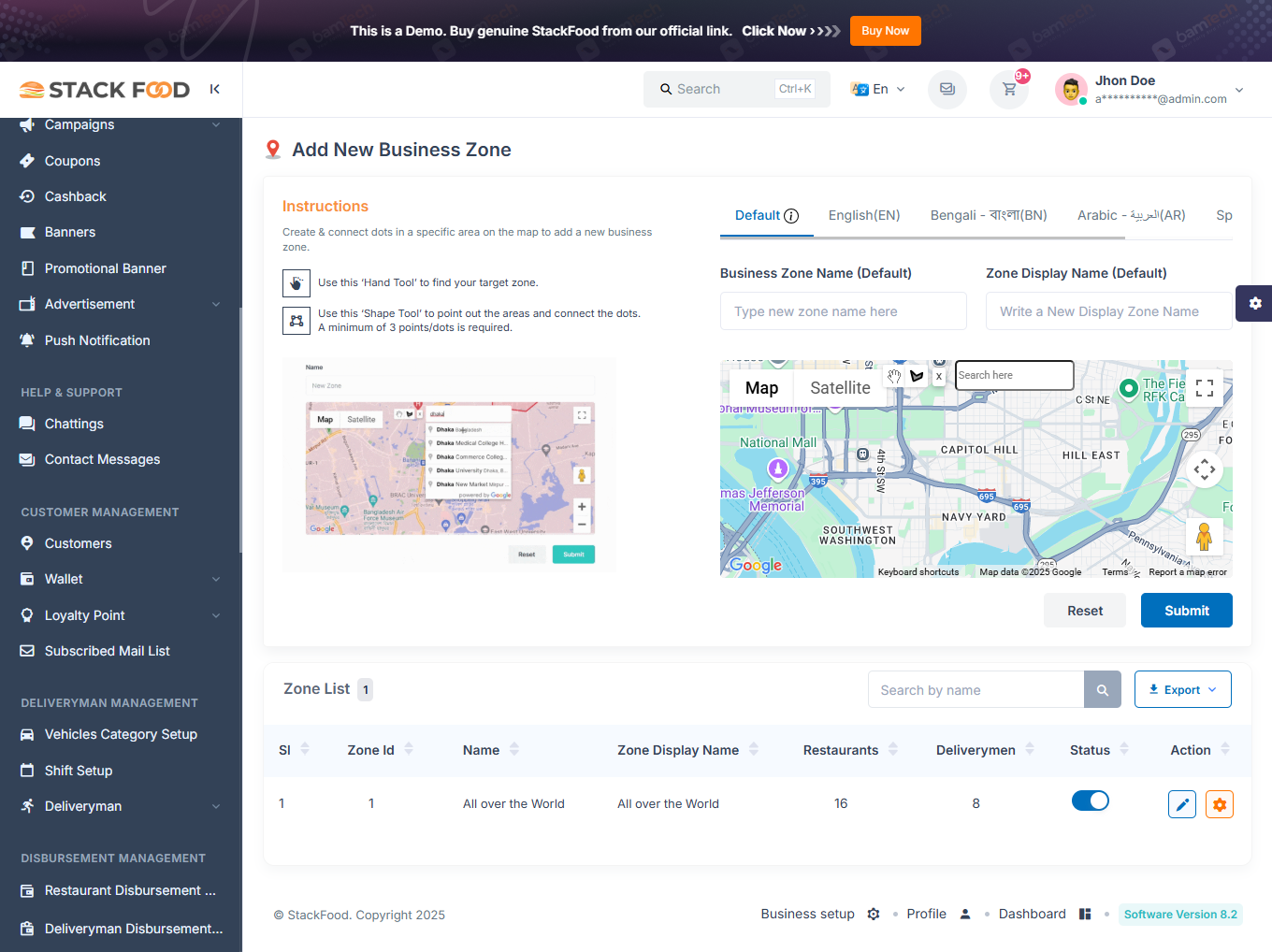Click the header Search box

(737, 89)
